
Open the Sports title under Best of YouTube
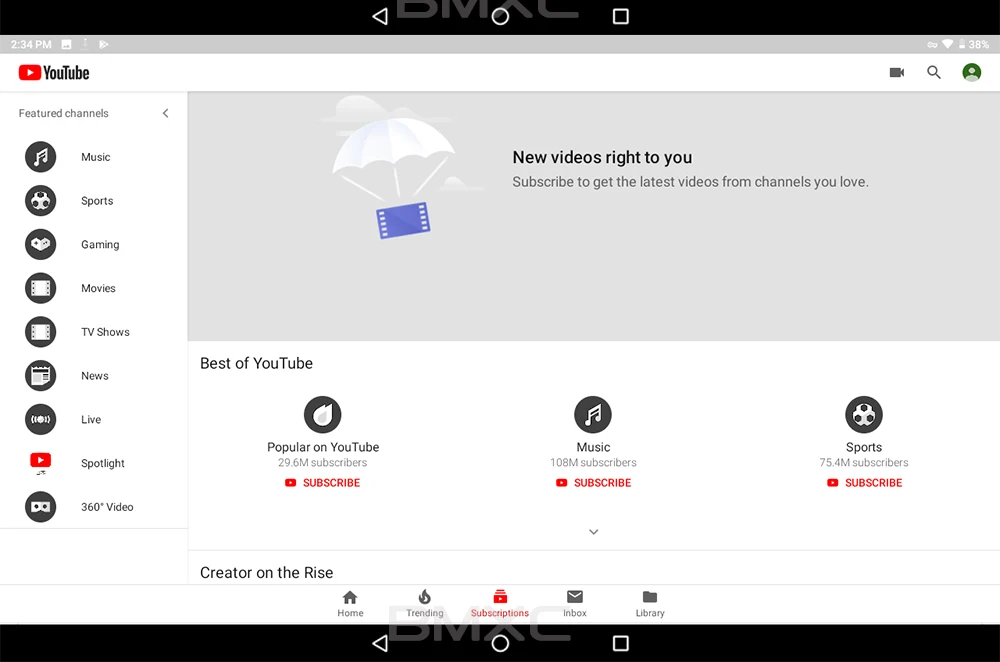point(864,447)
